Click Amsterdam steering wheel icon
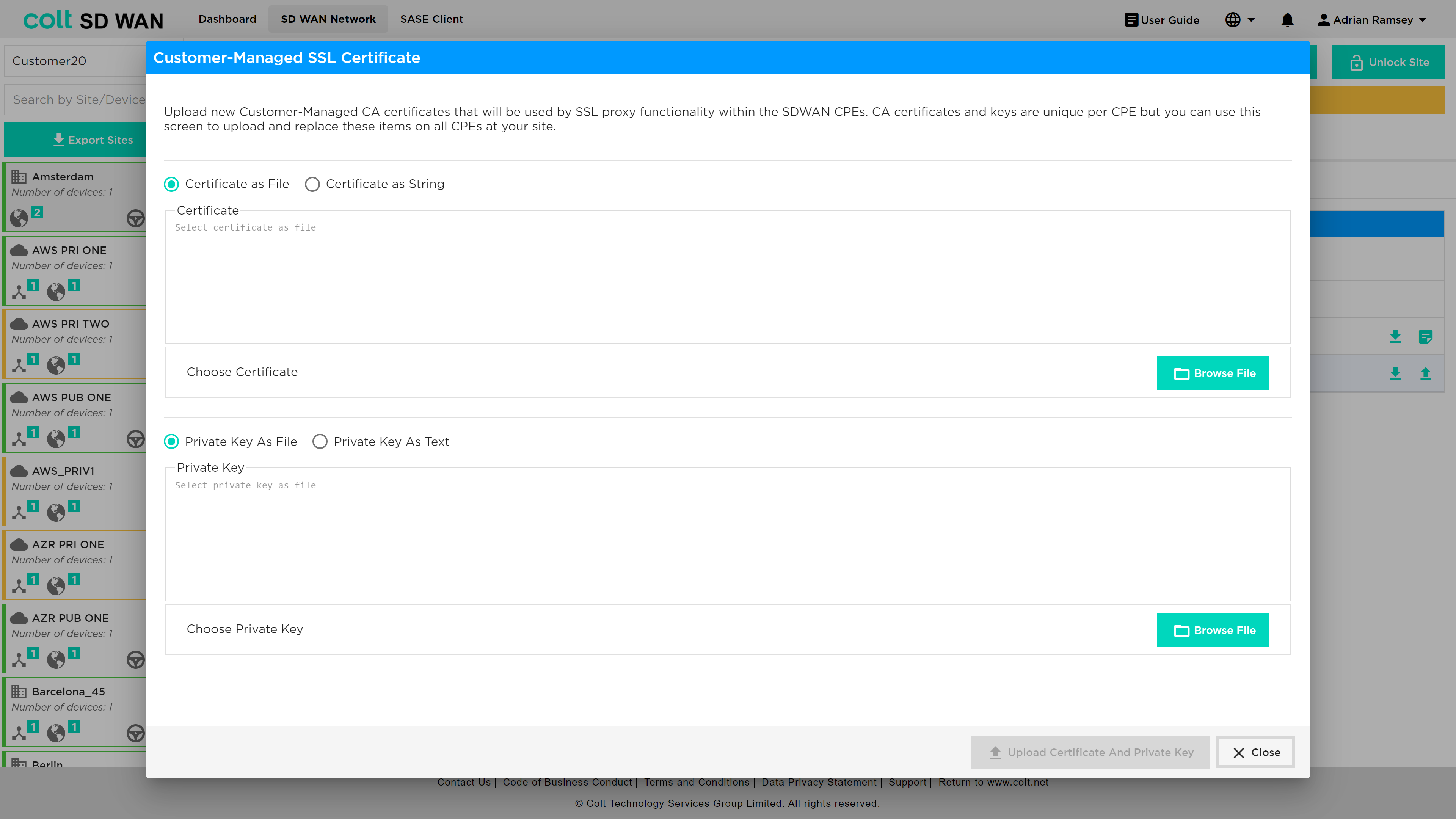The height and width of the screenshot is (819, 1456). tap(135, 218)
